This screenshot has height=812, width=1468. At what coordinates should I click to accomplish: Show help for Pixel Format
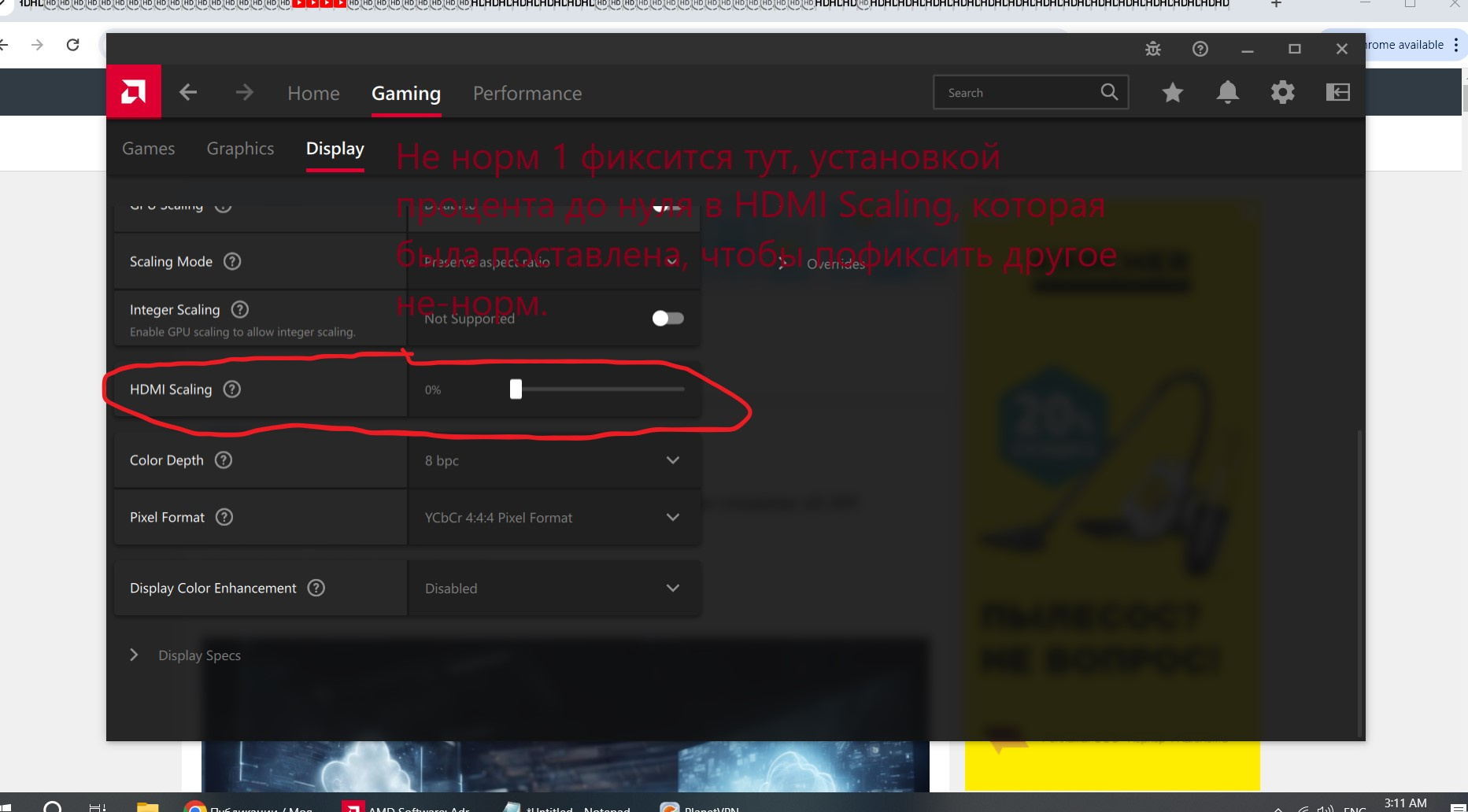224,517
